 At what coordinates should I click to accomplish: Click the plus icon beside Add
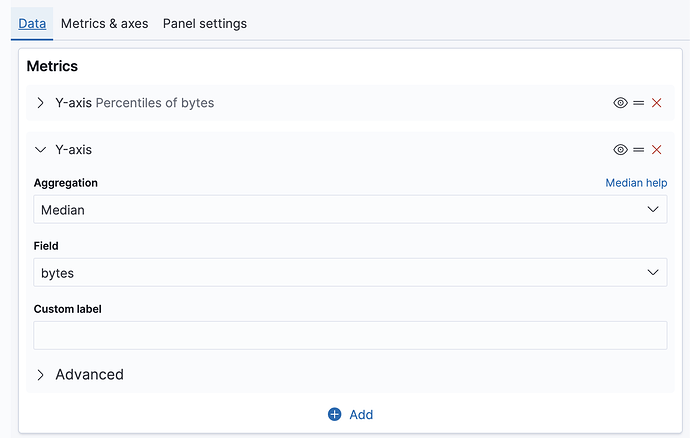tap(334, 414)
